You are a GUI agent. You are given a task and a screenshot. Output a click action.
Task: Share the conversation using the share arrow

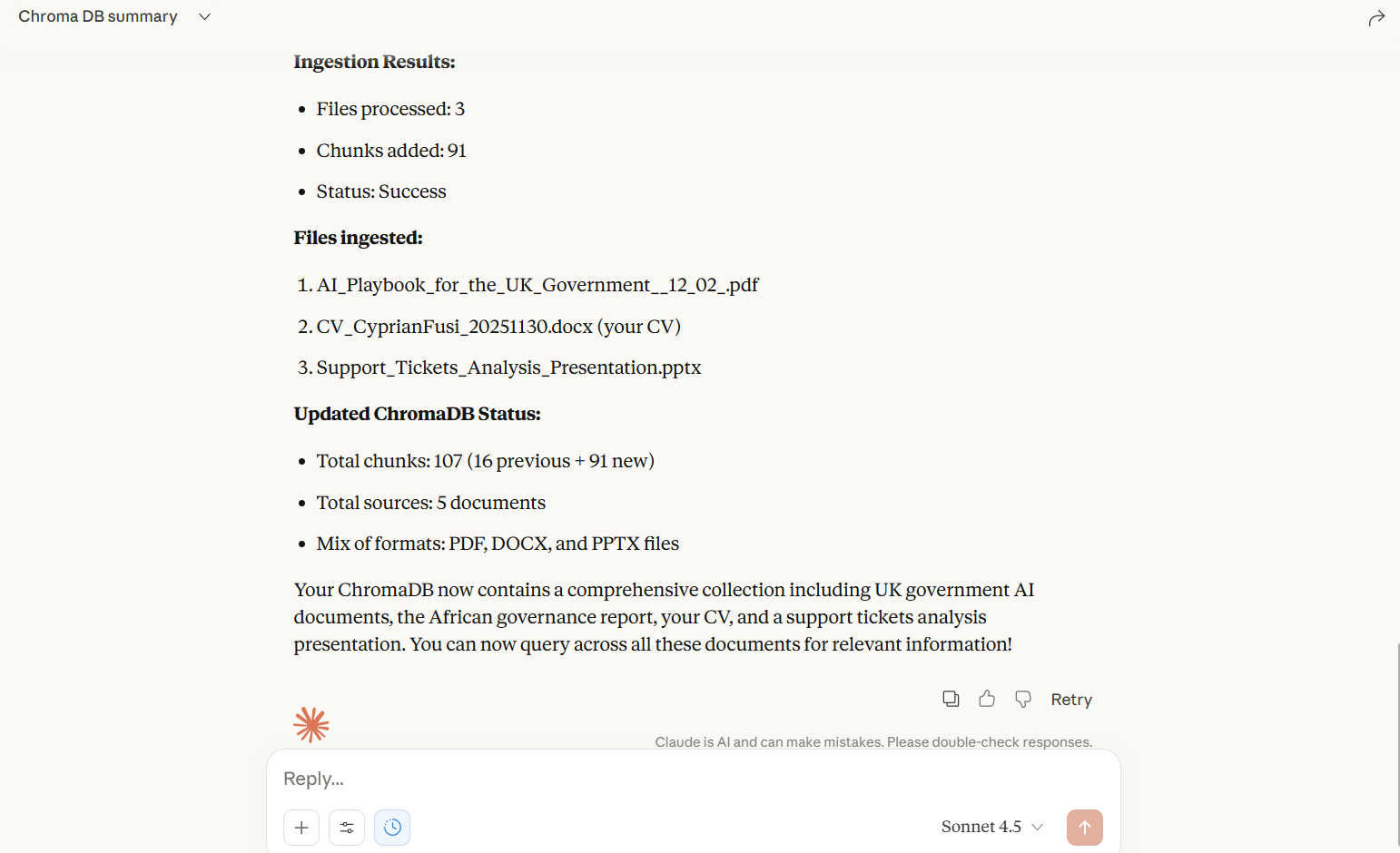1376,16
